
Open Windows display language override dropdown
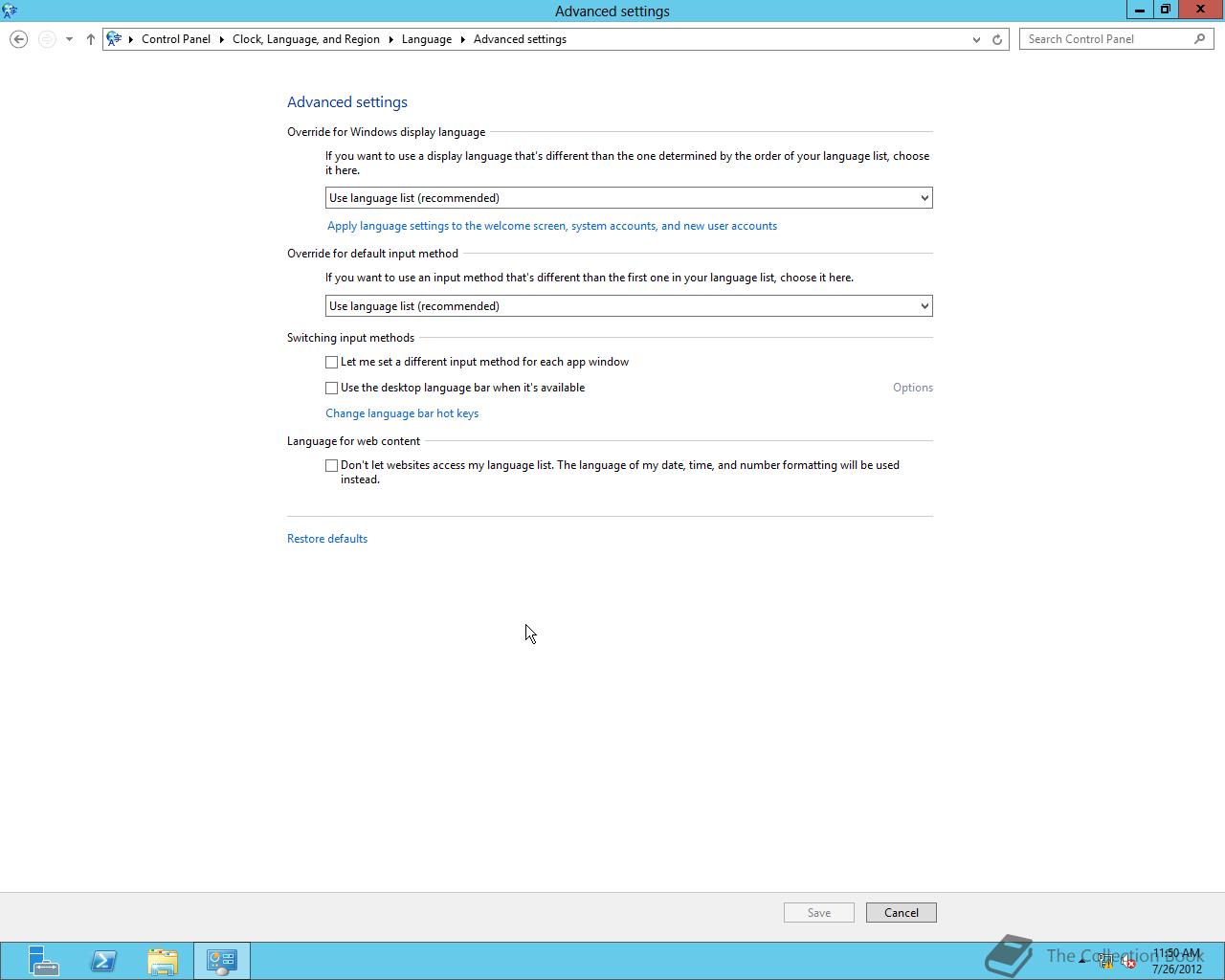(629, 198)
